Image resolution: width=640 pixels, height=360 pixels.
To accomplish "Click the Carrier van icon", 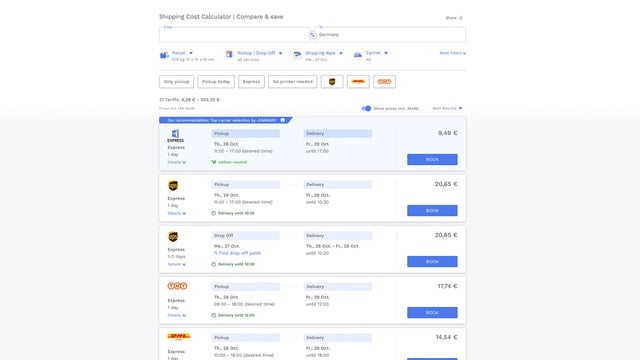I will [358, 55].
